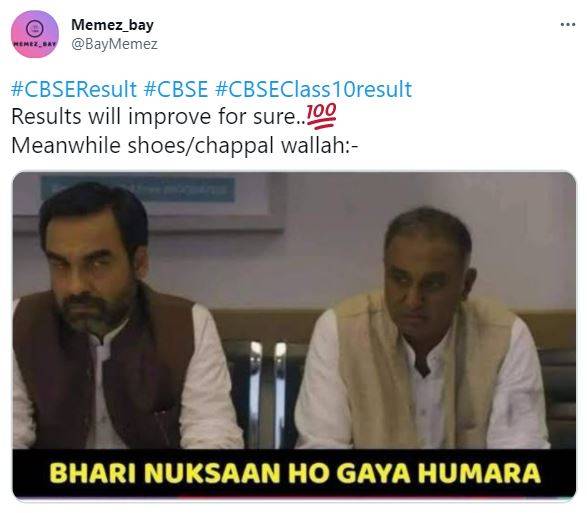Image resolution: width=587 pixels, height=513 pixels.
Task: Click the bearded man in brown vest
Action: [x=112, y=316]
